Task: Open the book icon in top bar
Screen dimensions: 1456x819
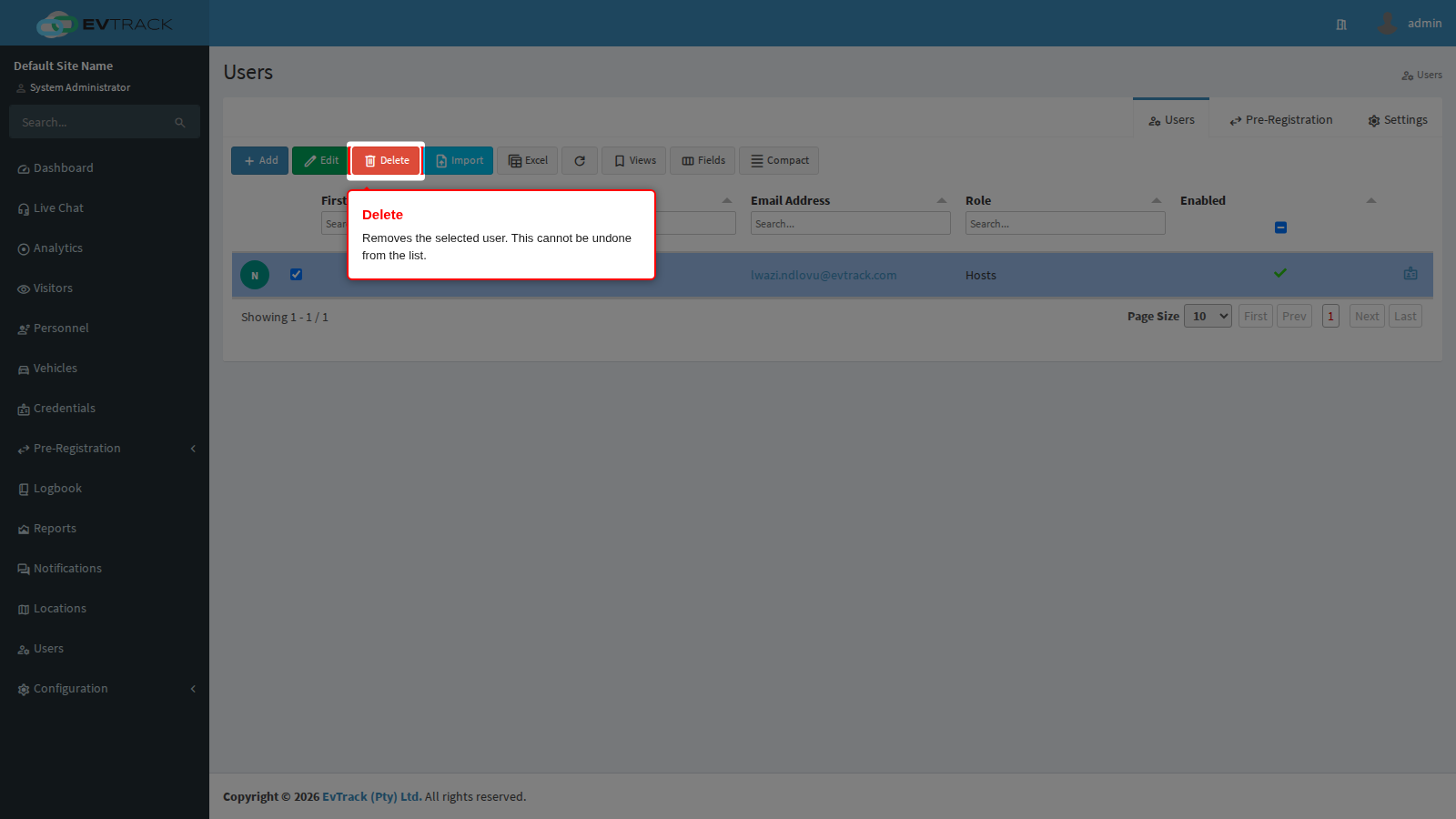Action: 1341,25
